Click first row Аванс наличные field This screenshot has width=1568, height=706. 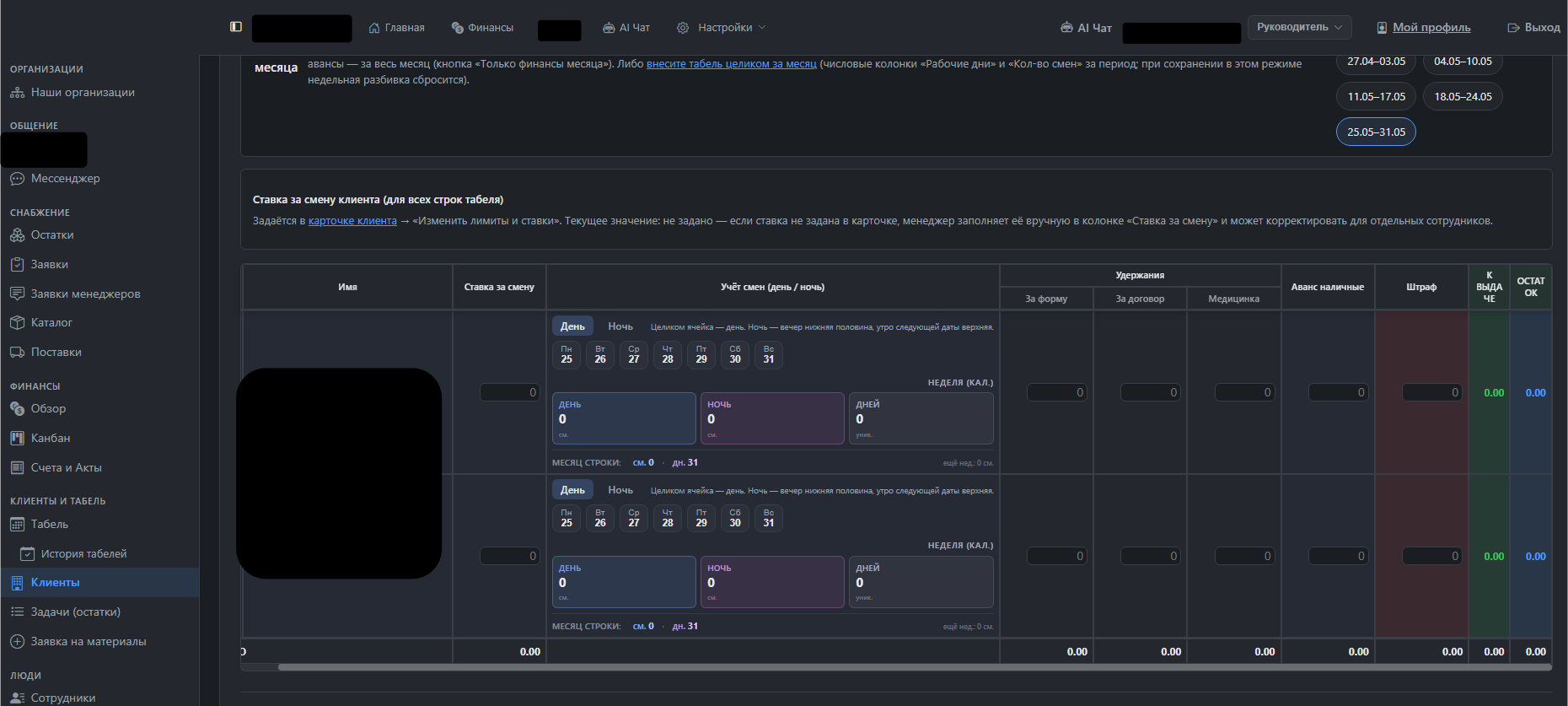[x=1338, y=392]
